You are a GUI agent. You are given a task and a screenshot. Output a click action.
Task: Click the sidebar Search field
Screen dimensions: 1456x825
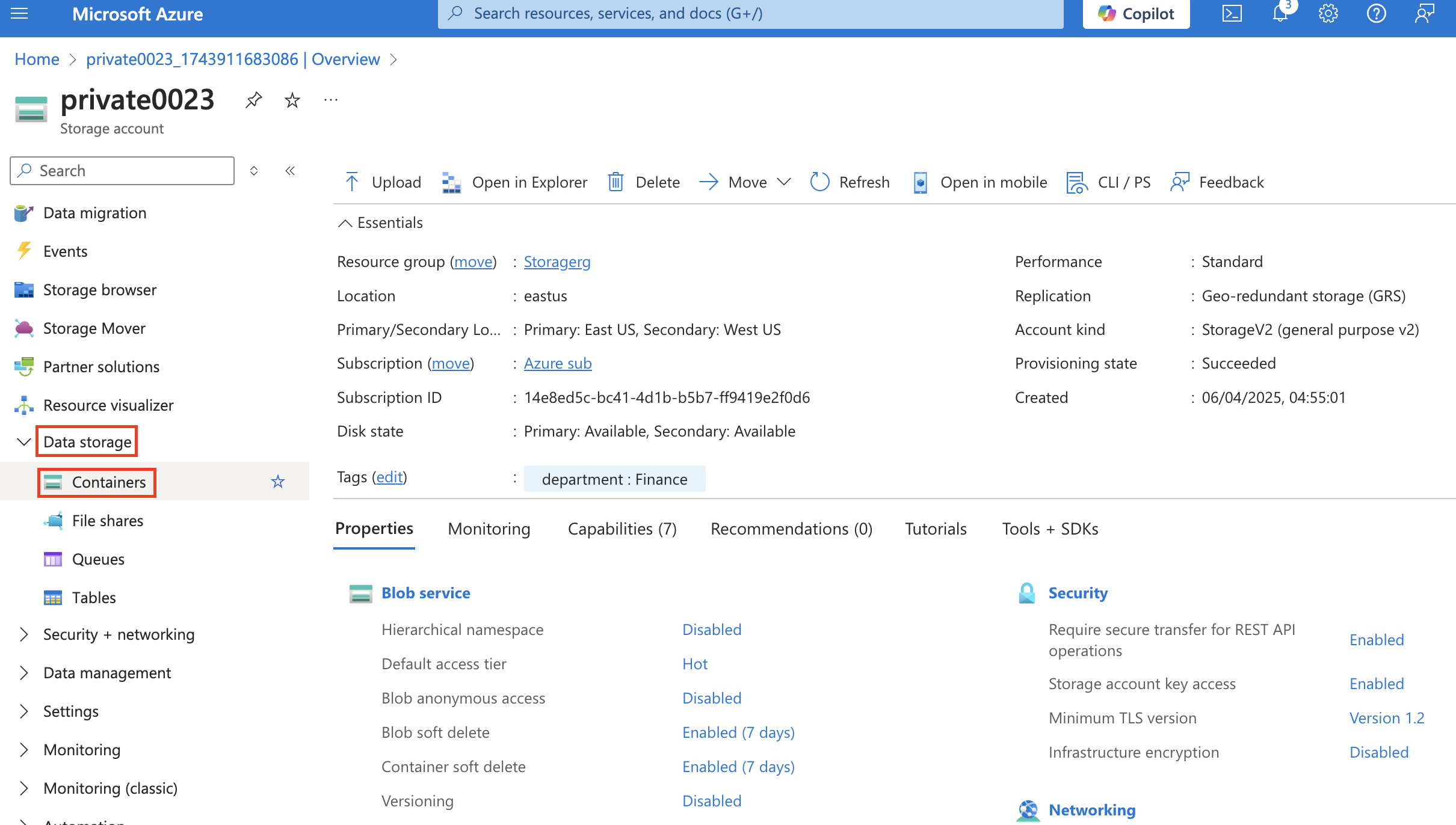(x=122, y=171)
